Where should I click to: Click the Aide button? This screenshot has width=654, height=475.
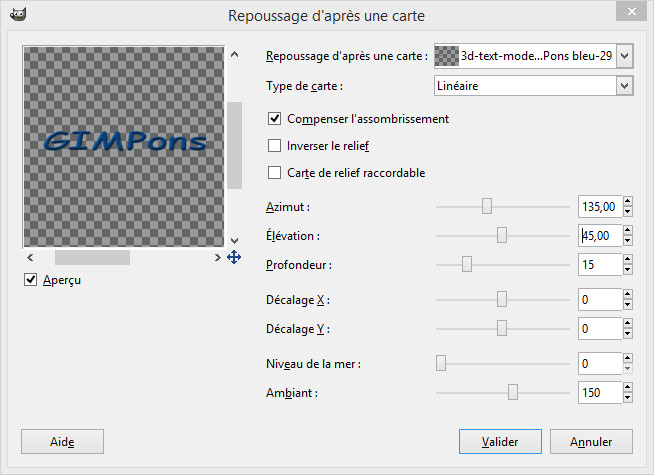62,442
